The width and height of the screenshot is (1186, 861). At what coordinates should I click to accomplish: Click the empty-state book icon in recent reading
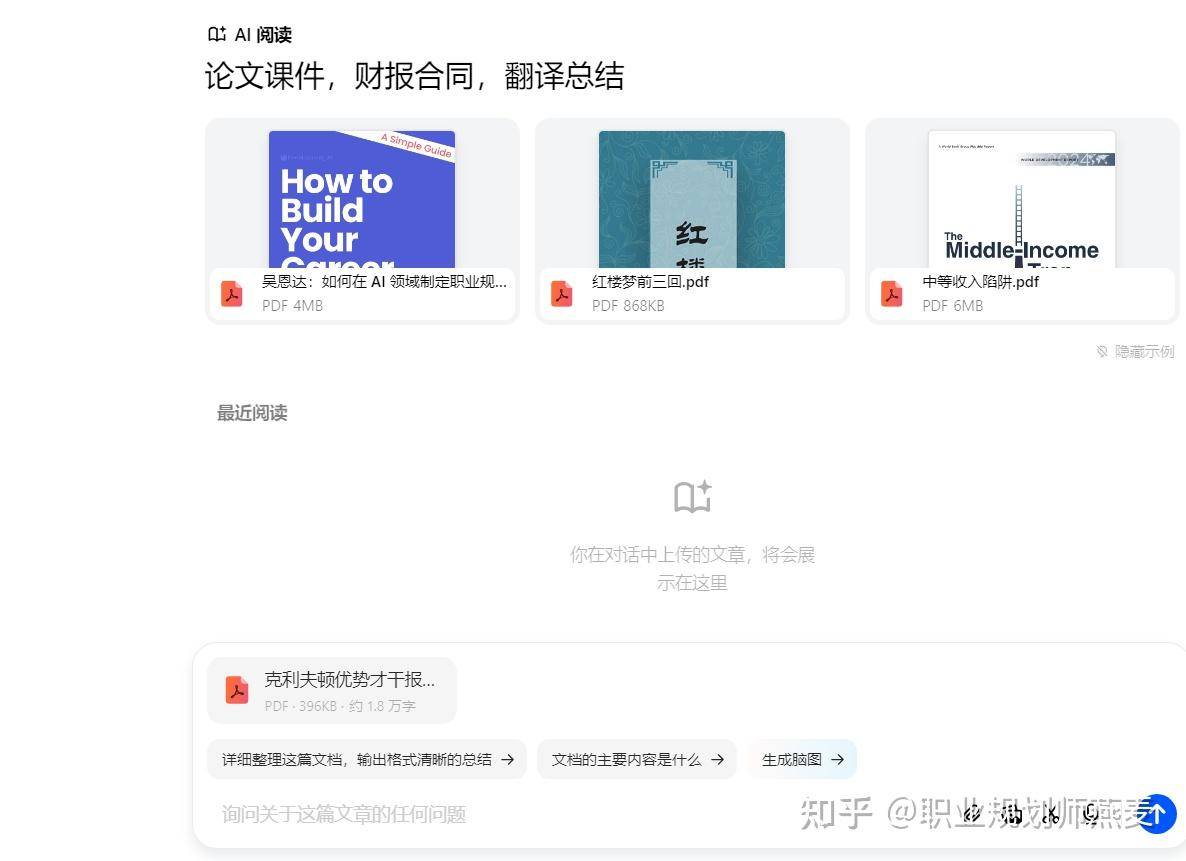coord(692,497)
